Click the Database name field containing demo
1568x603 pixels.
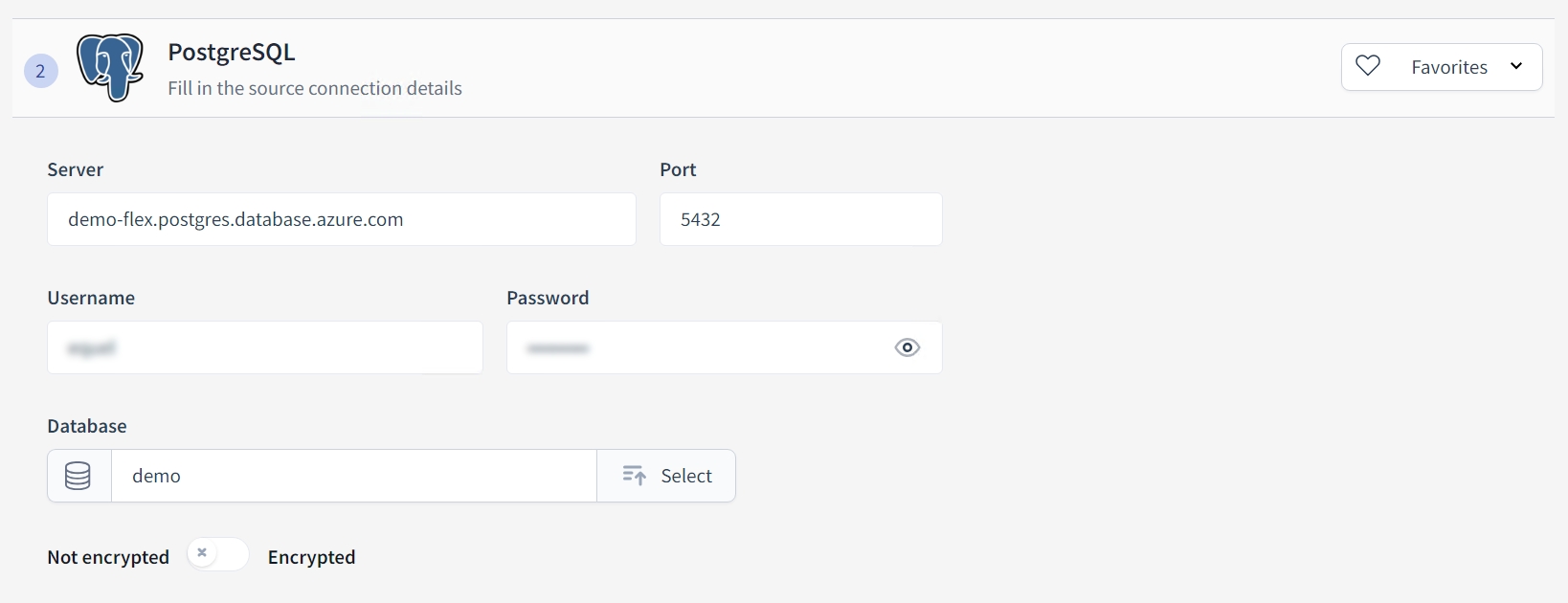click(354, 476)
